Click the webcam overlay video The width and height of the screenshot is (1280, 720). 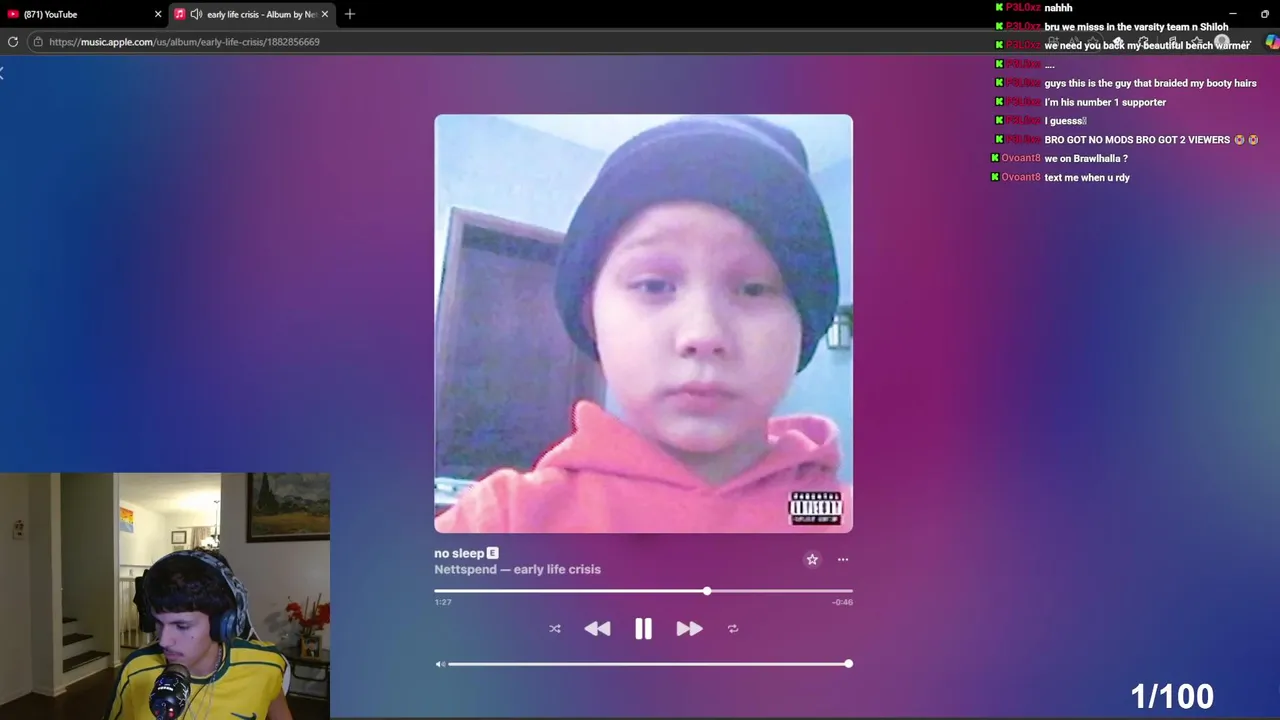[165, 596]
